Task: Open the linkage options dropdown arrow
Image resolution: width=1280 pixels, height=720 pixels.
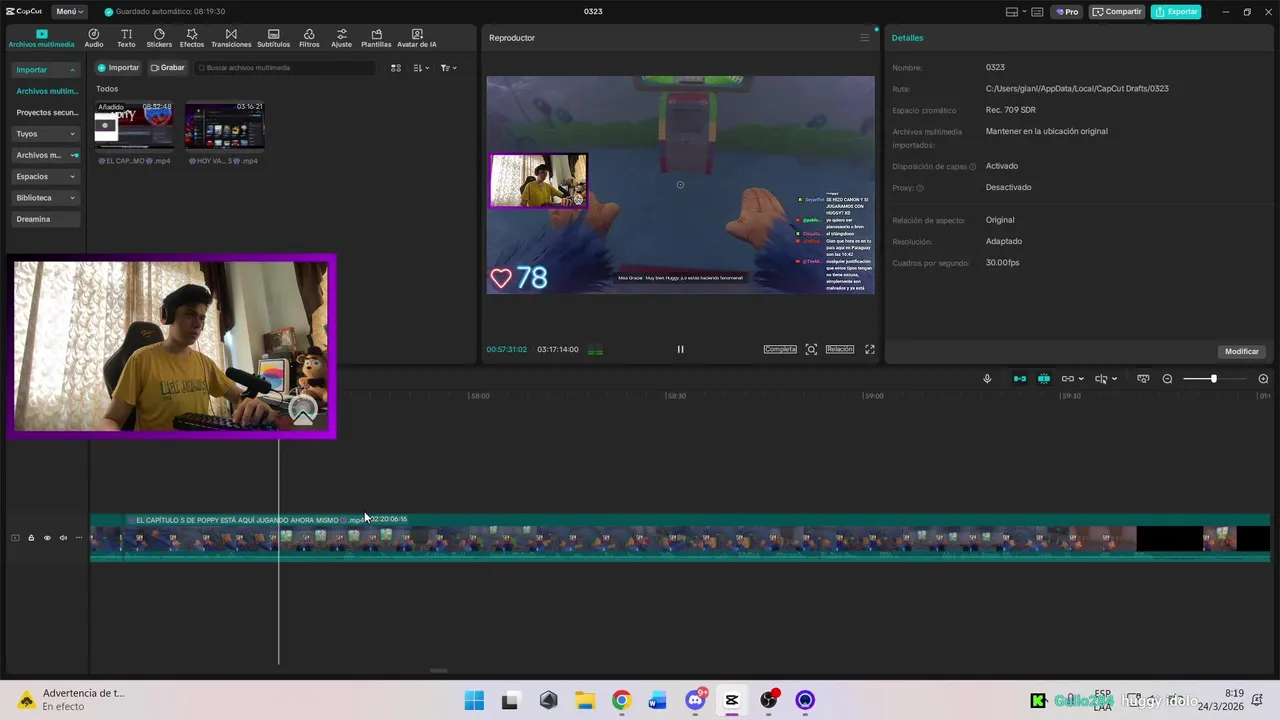Action: [1082, 379]
